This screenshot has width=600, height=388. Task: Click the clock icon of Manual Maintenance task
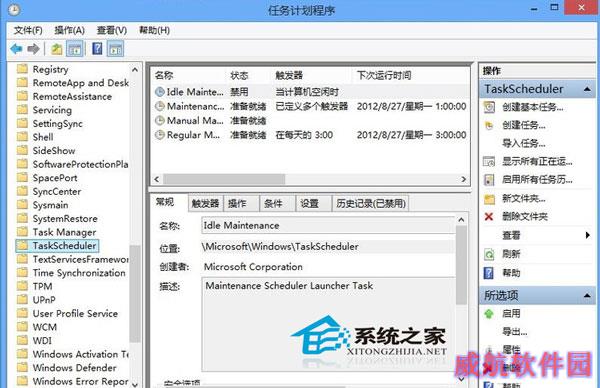[160, 121]
